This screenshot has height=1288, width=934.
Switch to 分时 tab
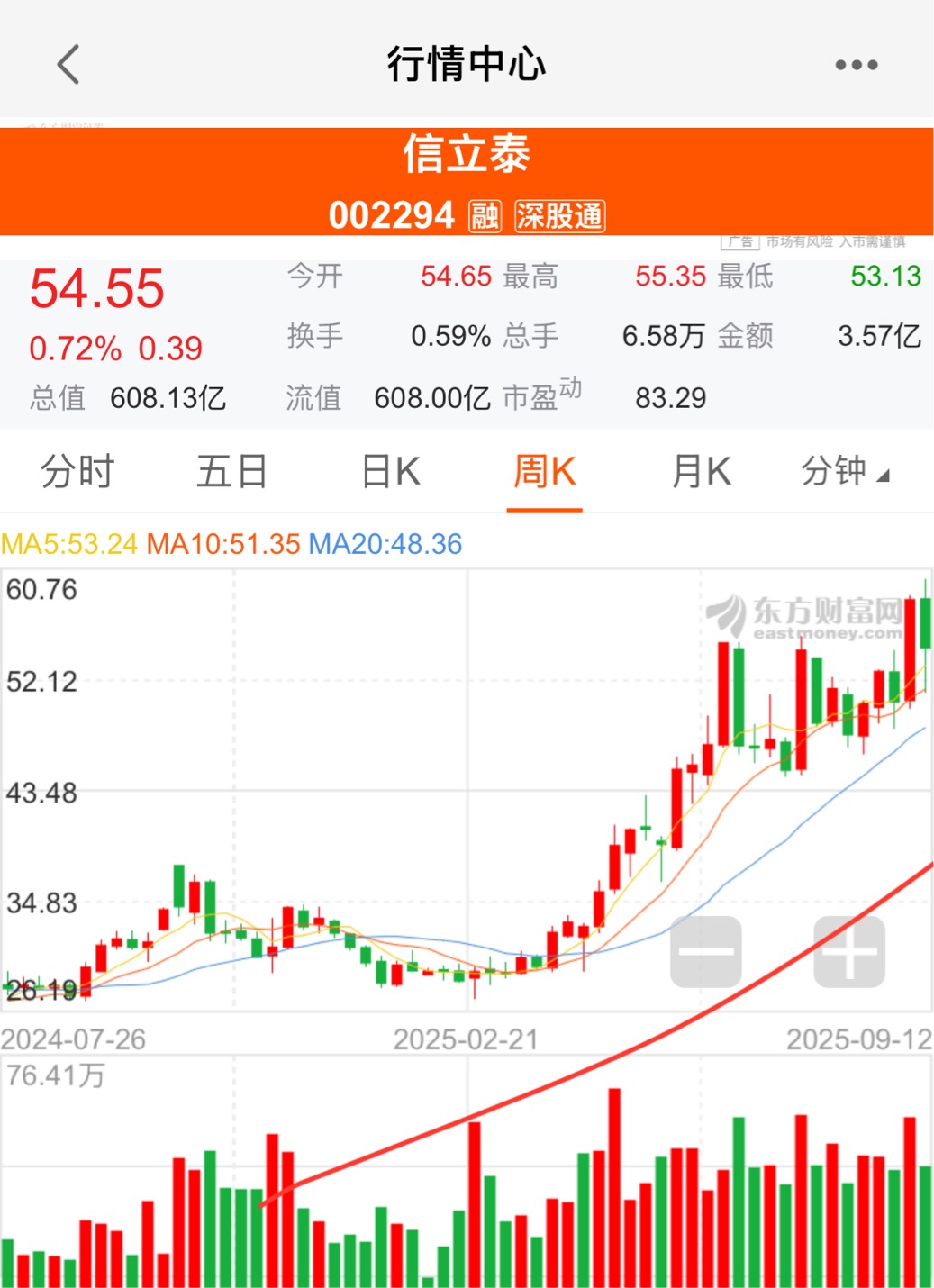click(77, 471)
